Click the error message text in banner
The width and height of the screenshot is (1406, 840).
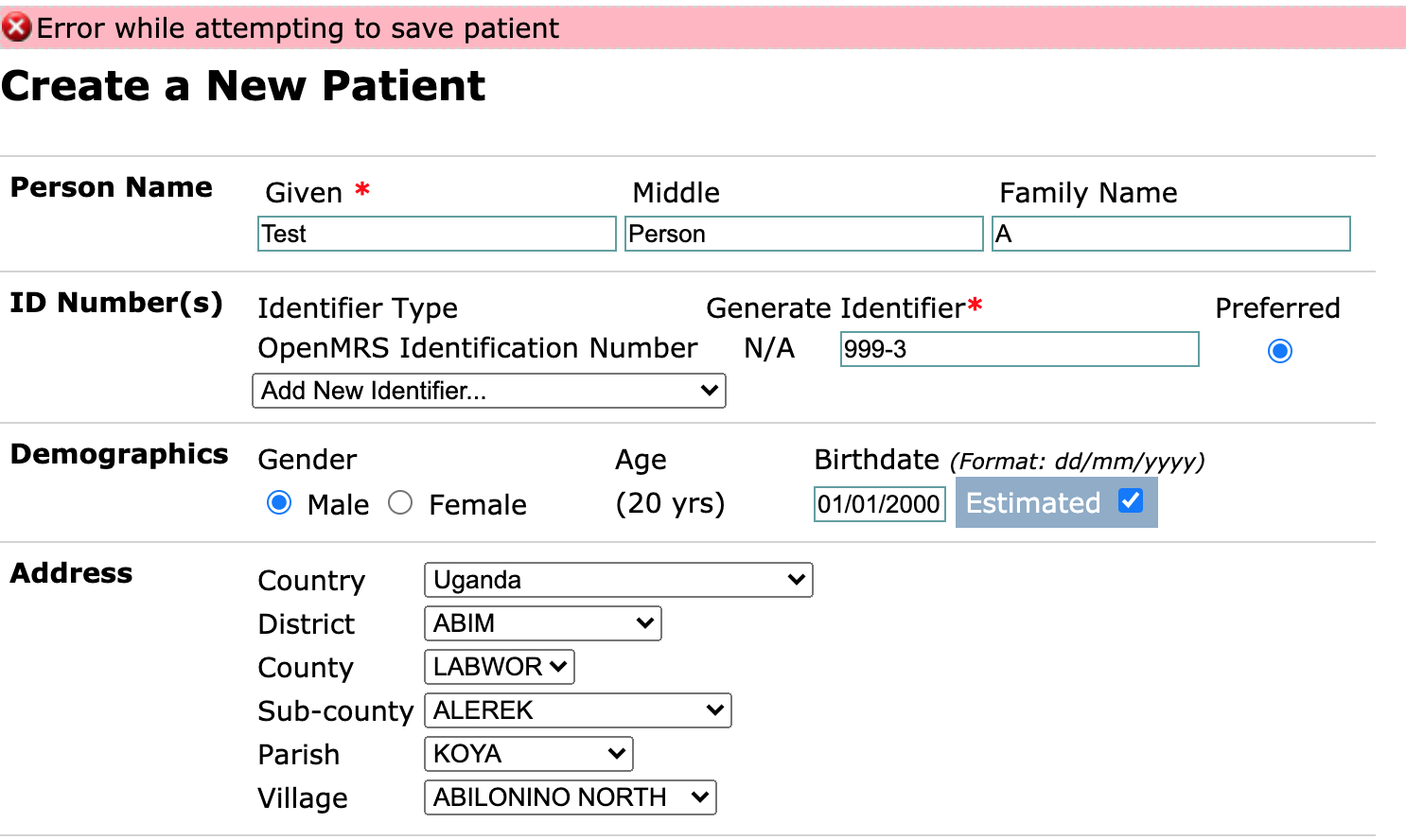pos(298,28)
